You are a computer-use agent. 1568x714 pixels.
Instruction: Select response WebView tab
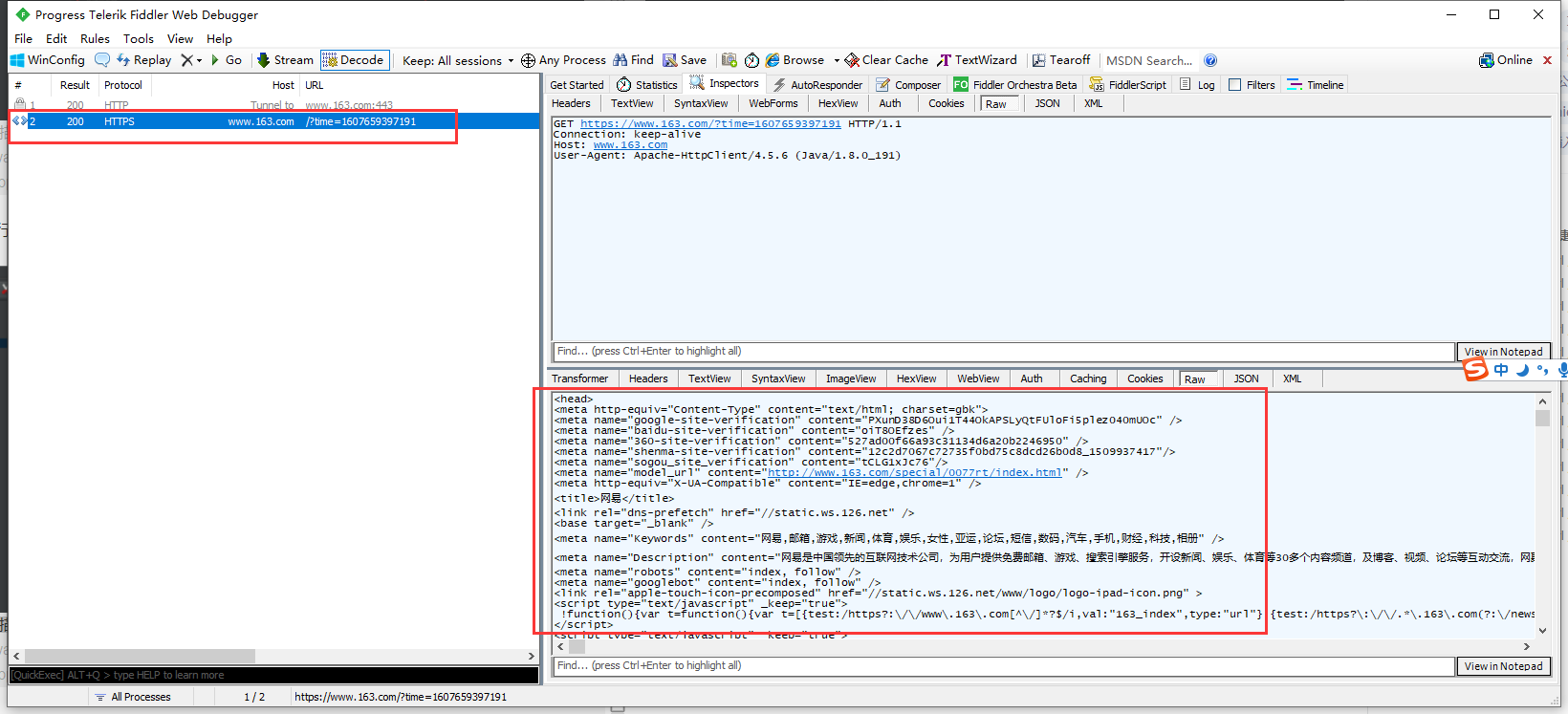click(978, 379)
